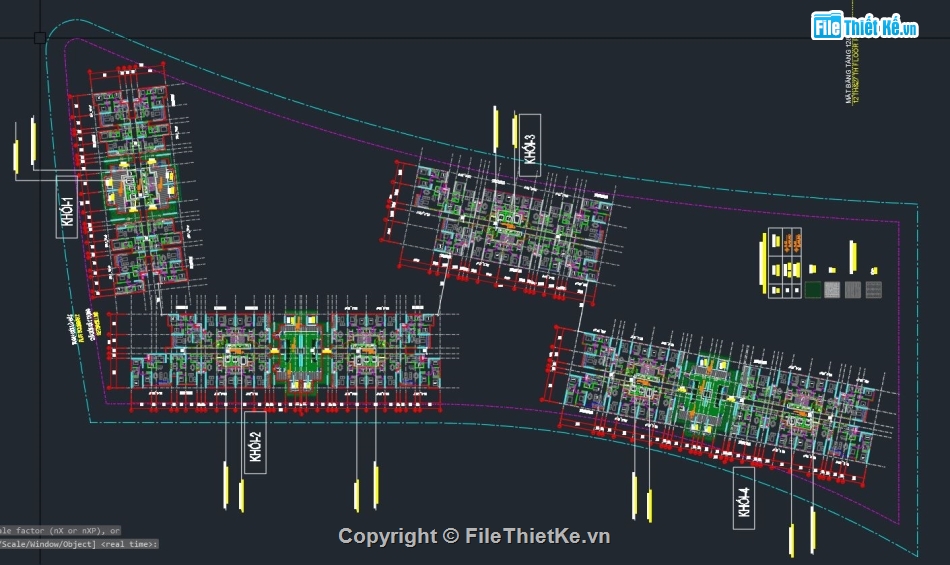Select the KHỐI-3 block label

coord(530,145)
